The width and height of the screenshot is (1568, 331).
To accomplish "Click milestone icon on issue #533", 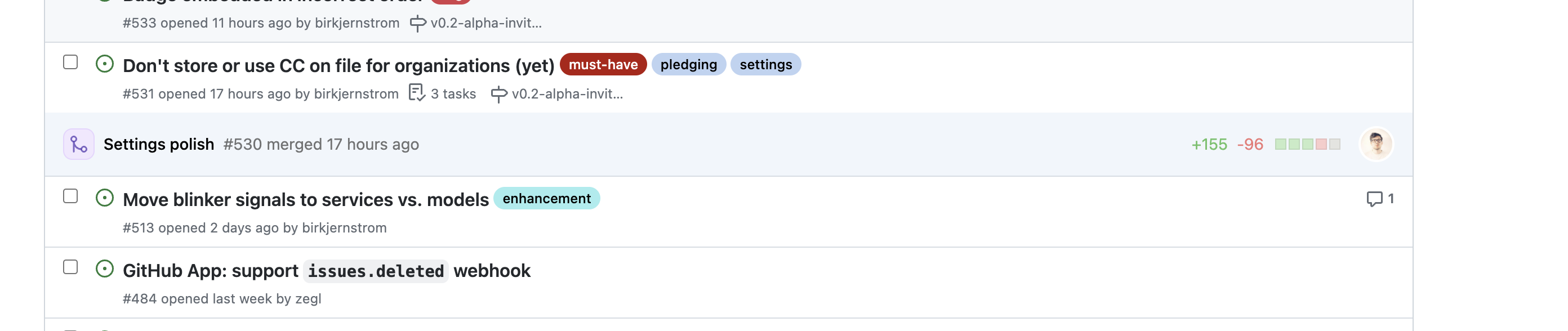I will click(417, 23).
